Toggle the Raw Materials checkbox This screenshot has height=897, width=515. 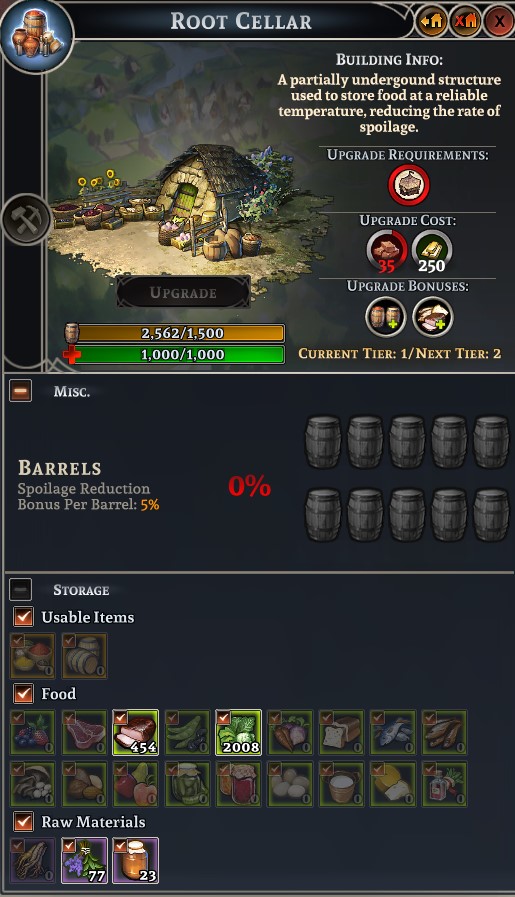23,821
